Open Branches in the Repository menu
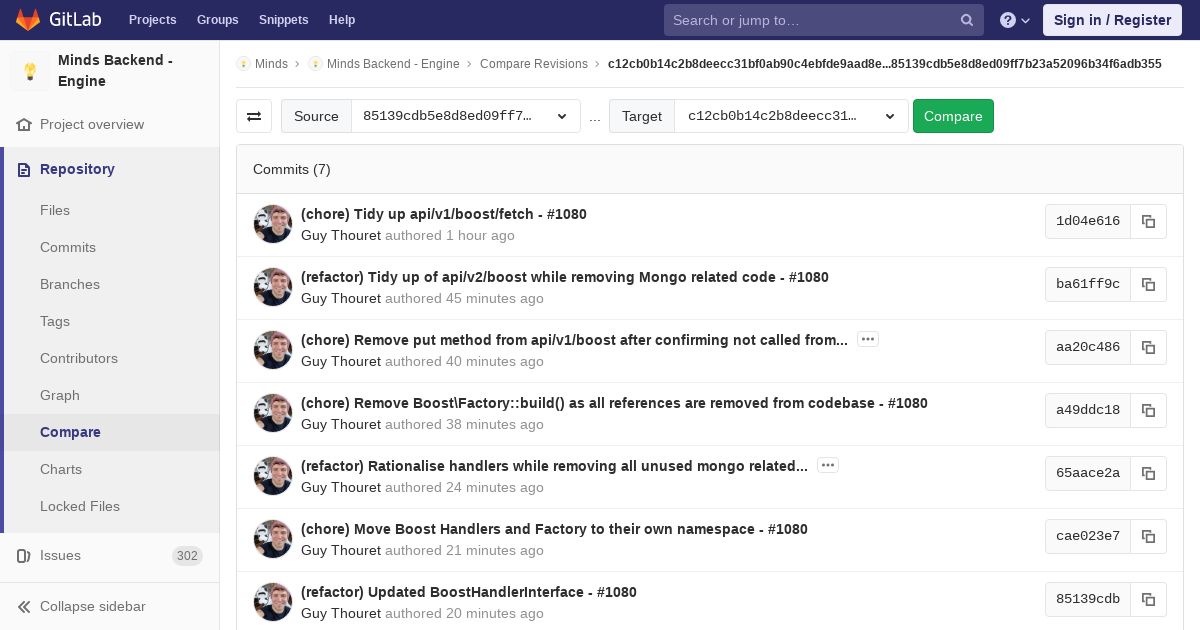 70,284
